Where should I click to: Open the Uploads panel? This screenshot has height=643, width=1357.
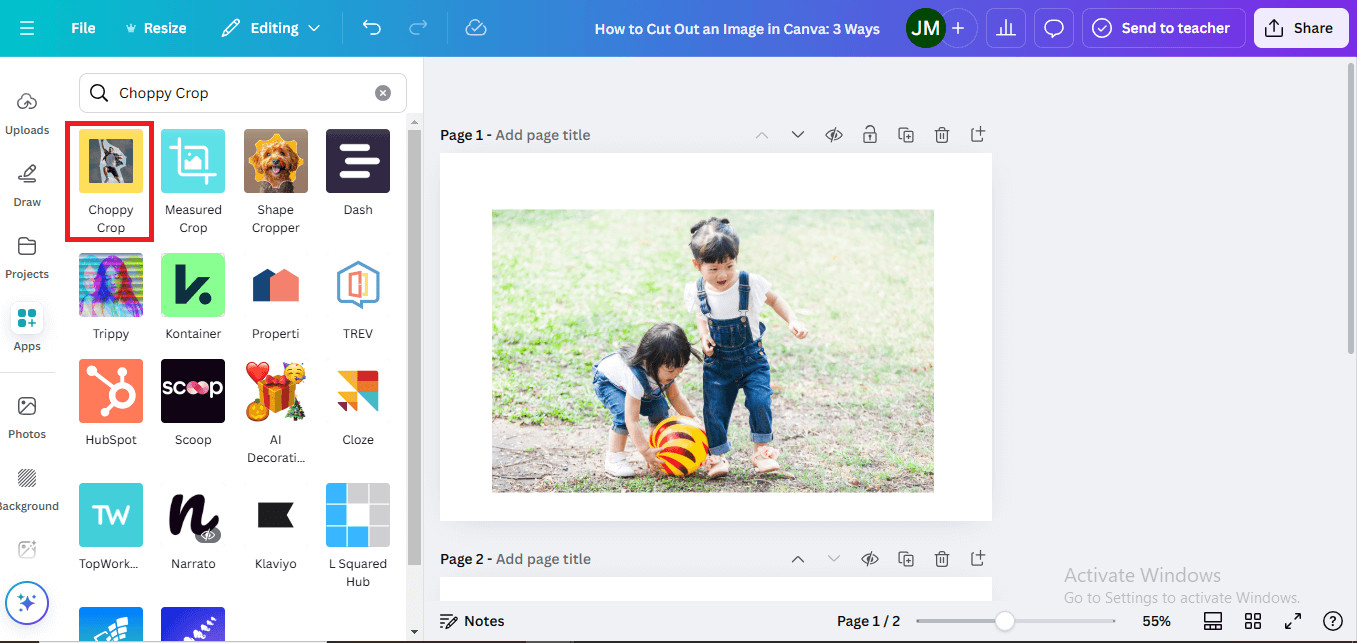(27, 112)
